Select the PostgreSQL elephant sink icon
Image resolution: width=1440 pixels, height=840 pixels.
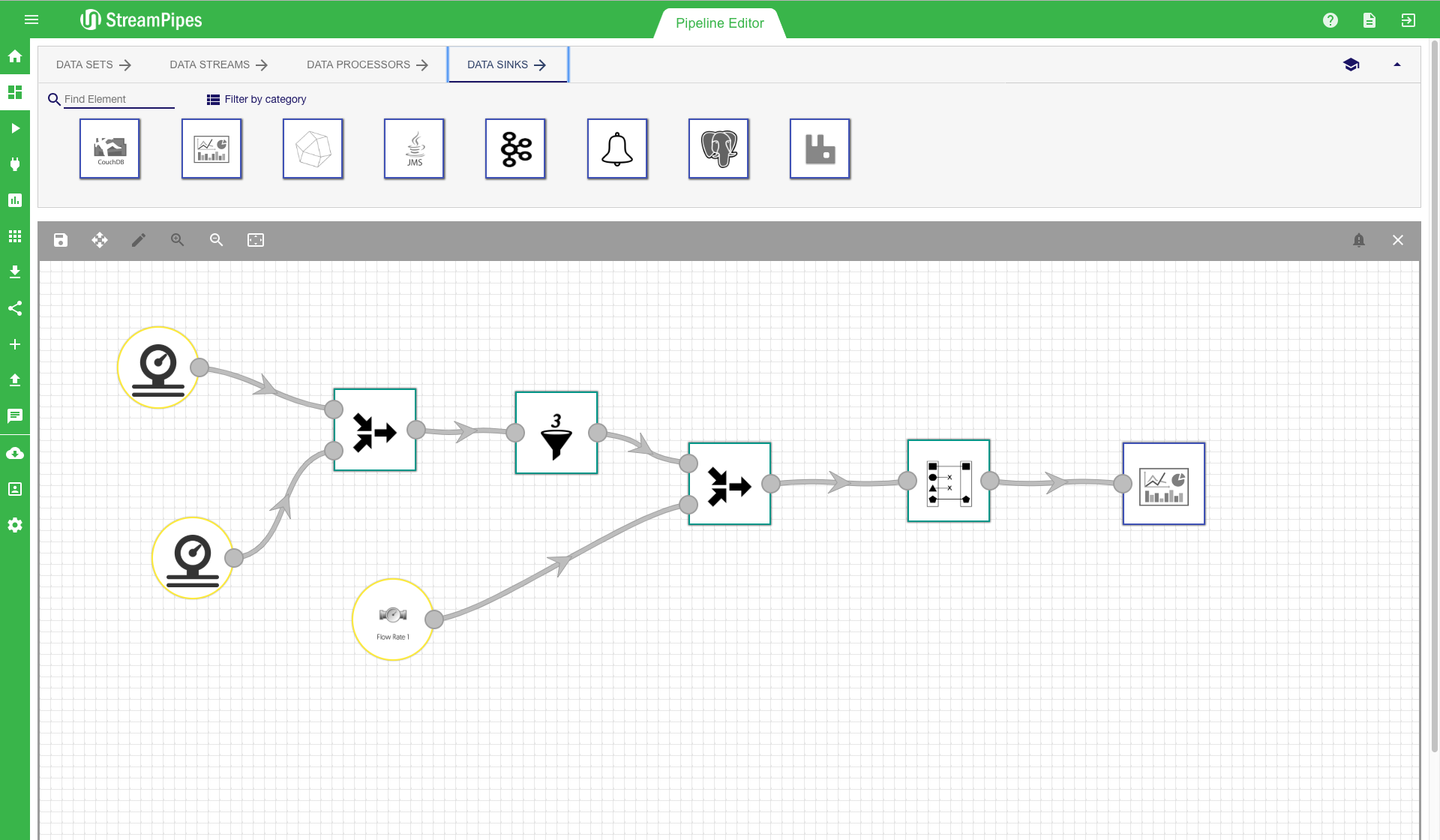718,148
